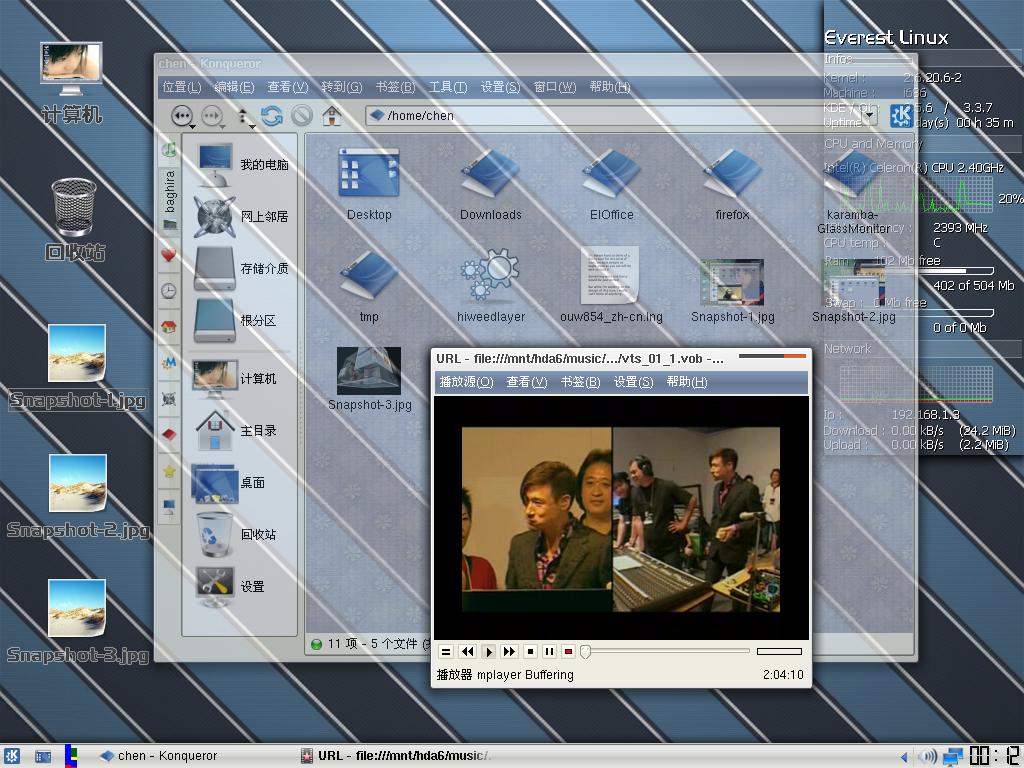Click the volume speaker icon in system tray

[x=927, y=757]
